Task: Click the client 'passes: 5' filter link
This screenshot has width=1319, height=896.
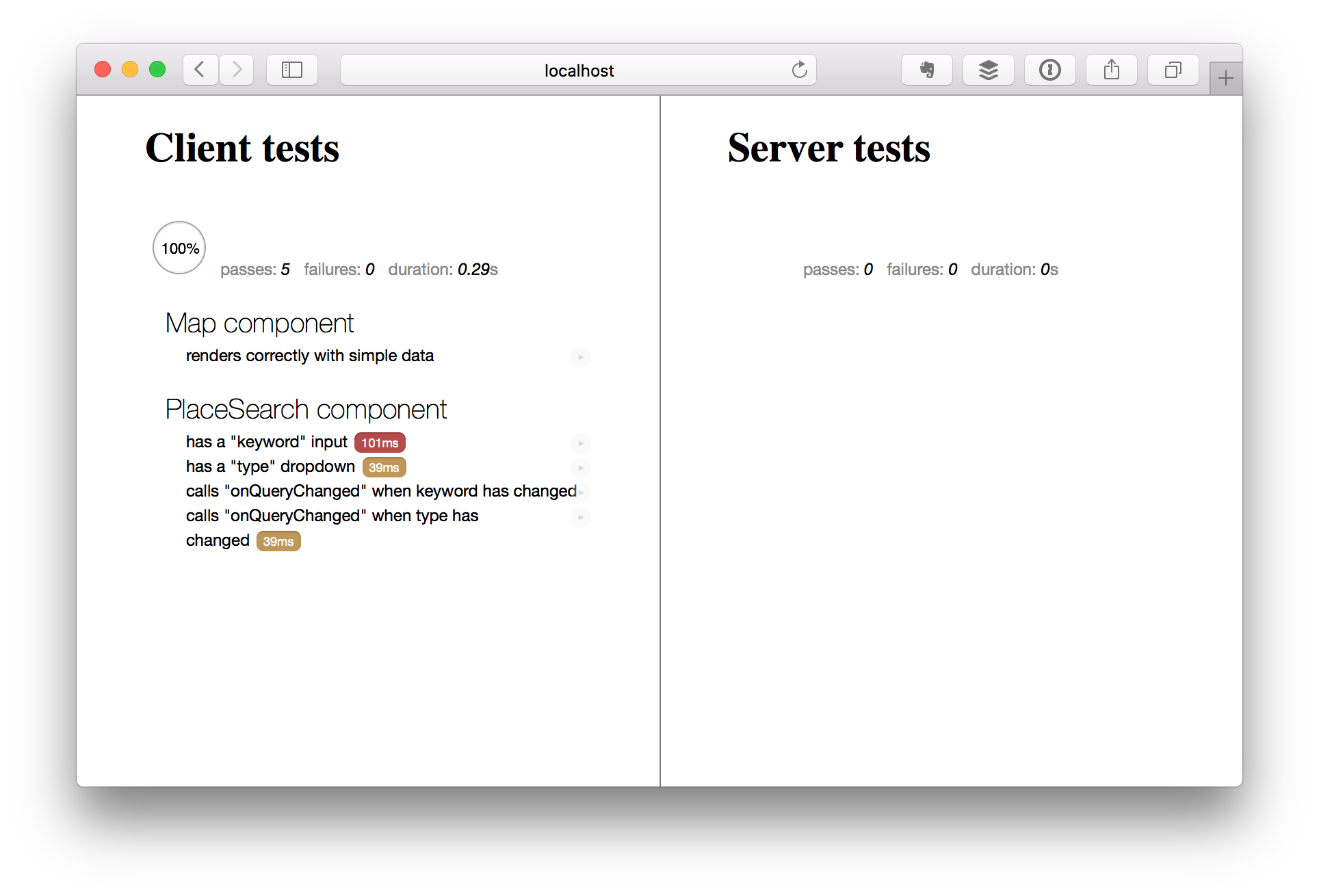Action: pos(255,269)
